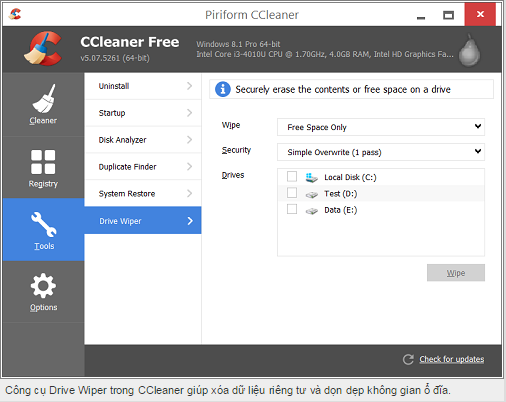The height and width of the screenshot is (402, 506).
Task: Click the Piriform CCleaner window title
Action: (x=252, y=15)
